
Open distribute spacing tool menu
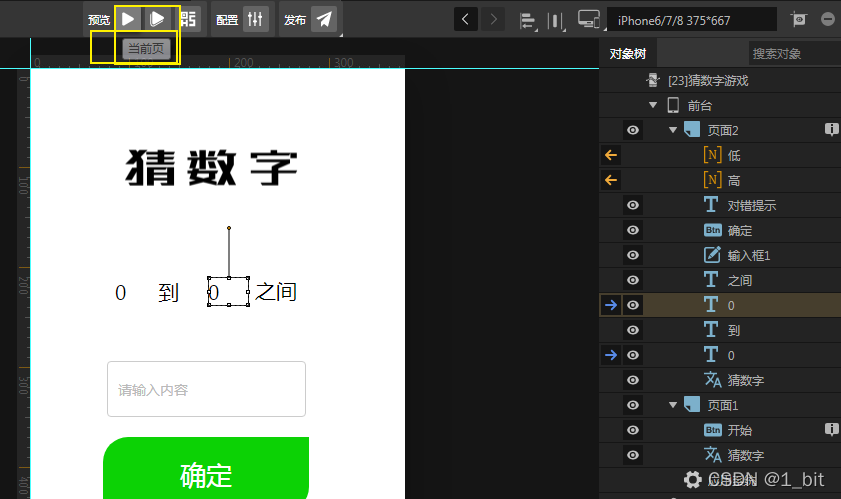point(556,21)
